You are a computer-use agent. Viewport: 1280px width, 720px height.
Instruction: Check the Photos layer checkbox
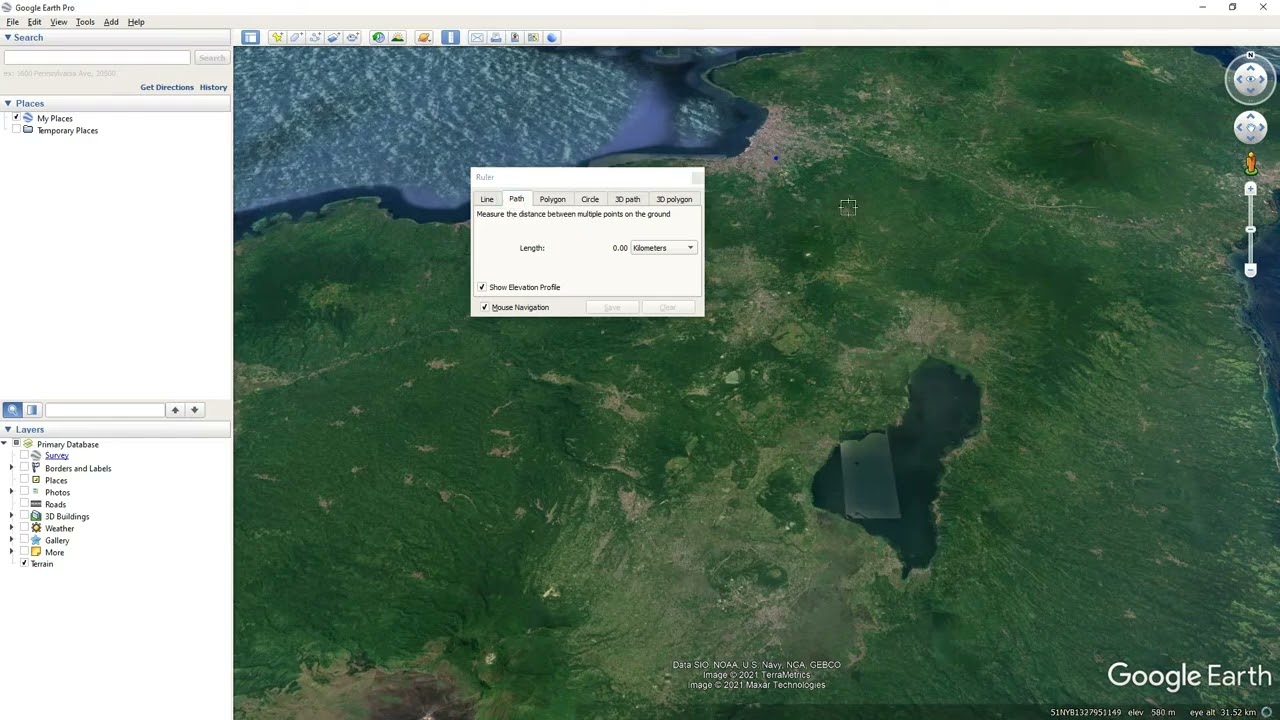(24, 492)
